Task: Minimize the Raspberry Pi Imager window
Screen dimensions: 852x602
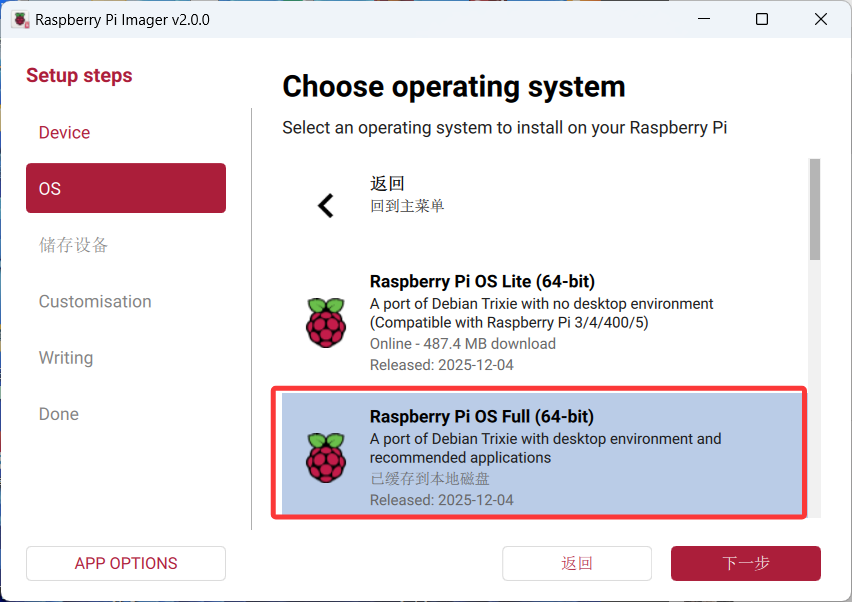Action: [x=704, y=19]
